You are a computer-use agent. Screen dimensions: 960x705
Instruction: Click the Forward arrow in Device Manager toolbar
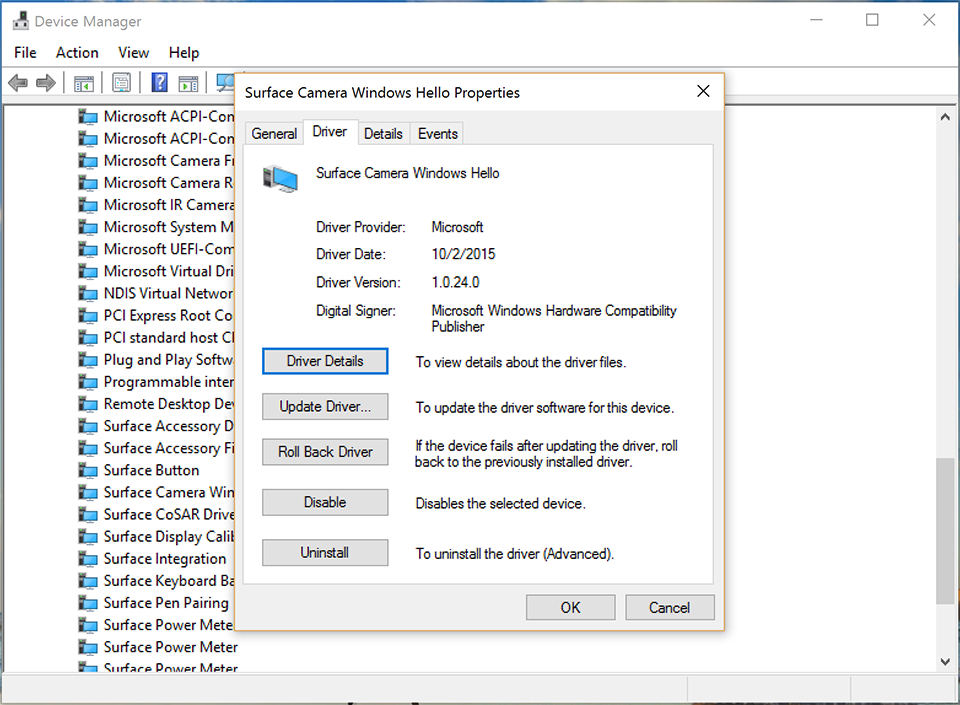(x=46, y=82)
